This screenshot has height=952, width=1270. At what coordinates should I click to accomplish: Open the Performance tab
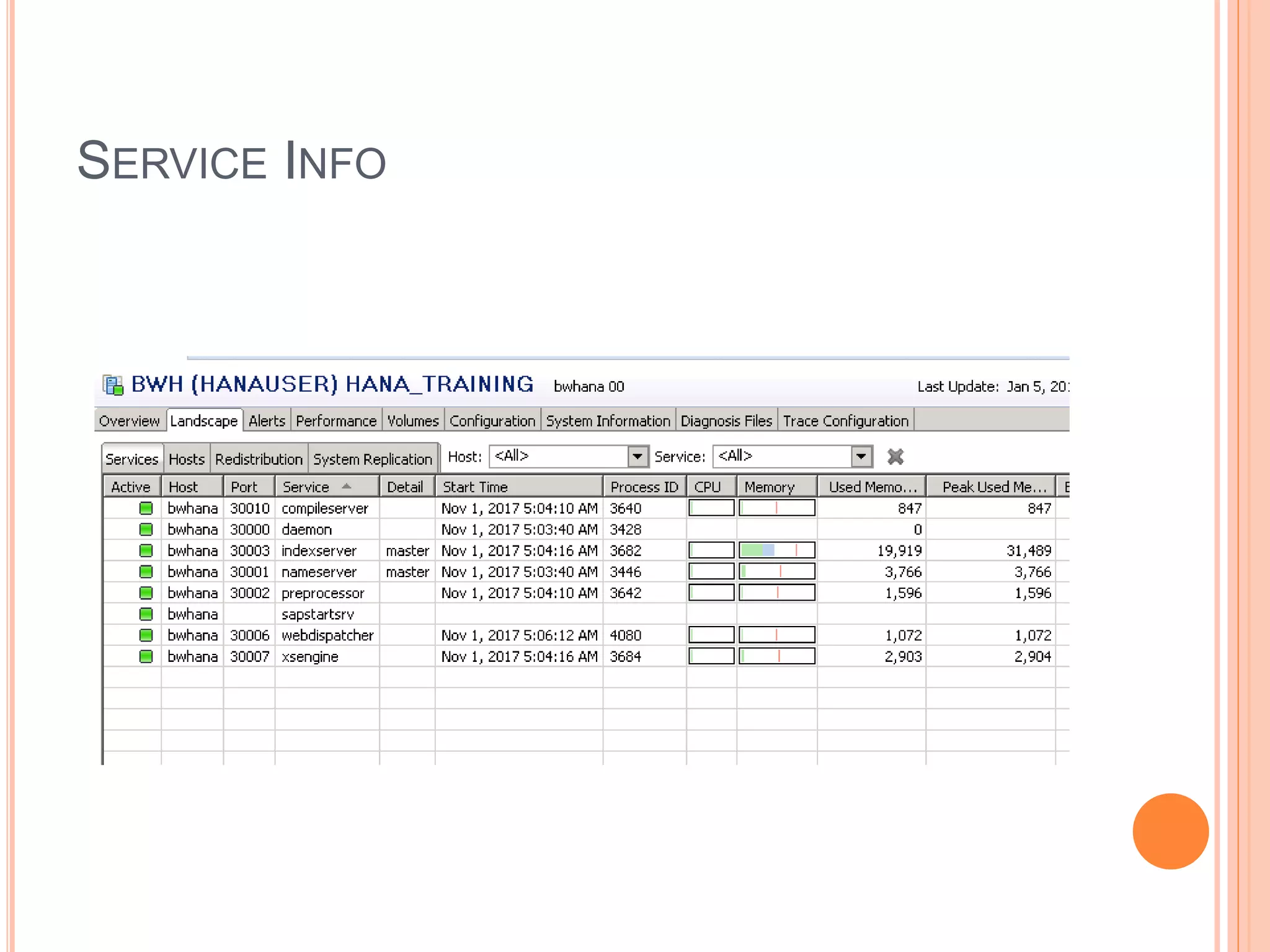[336, 421]
